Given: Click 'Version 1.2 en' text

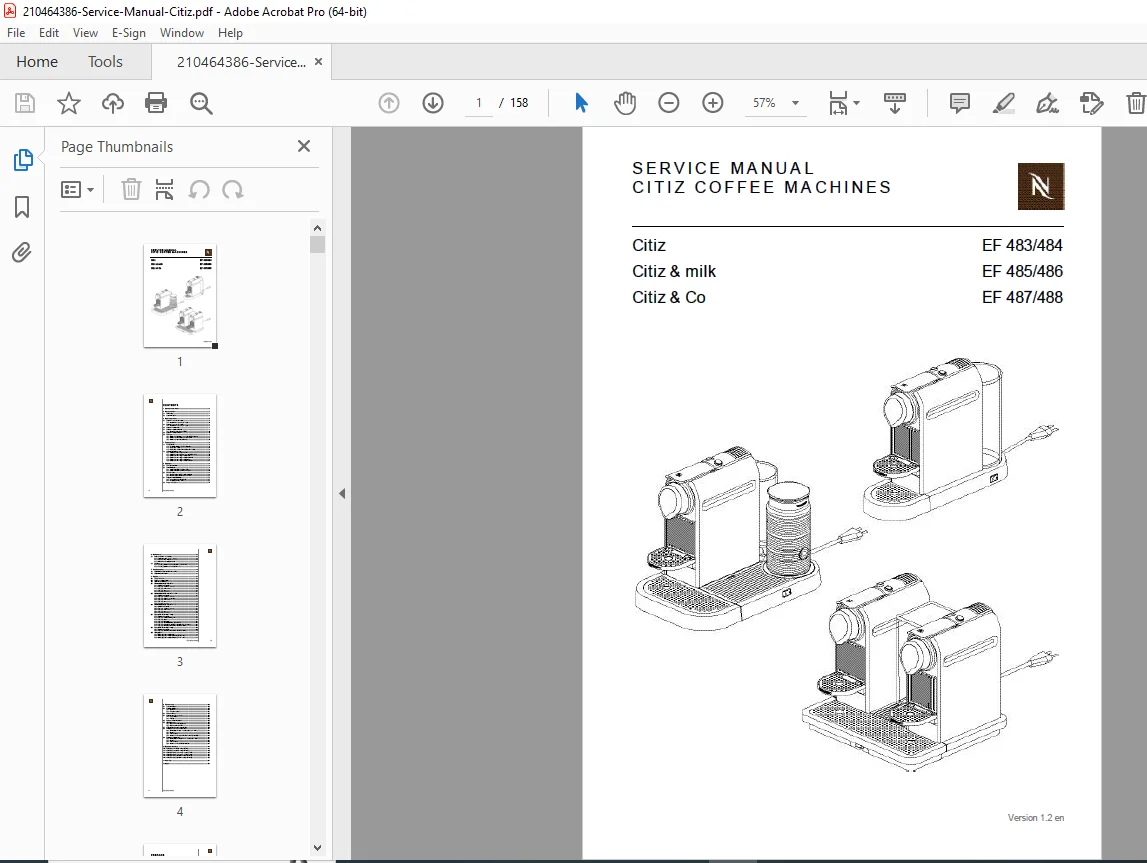Looking at the screenshot, I should (1036, 818).
